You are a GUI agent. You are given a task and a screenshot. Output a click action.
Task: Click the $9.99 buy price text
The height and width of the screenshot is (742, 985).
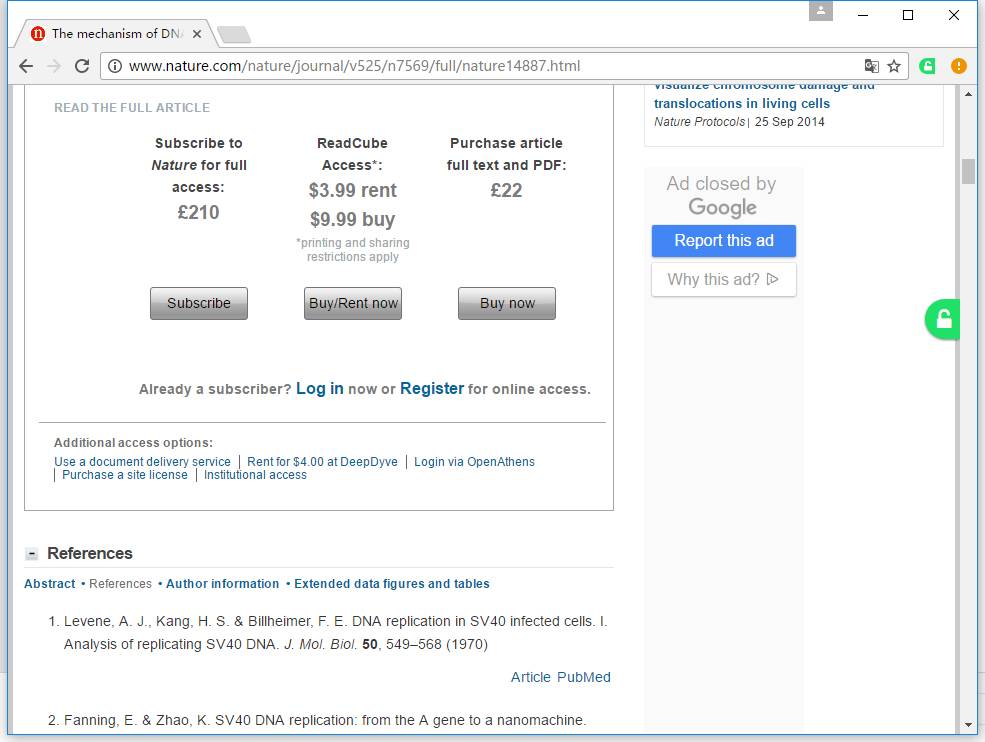point(352,219)
